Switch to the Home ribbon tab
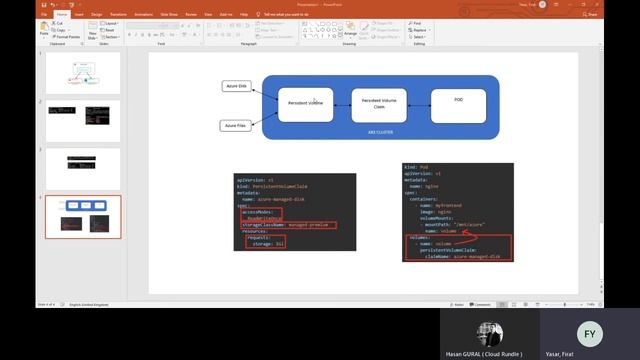 [x=62, y=14]
